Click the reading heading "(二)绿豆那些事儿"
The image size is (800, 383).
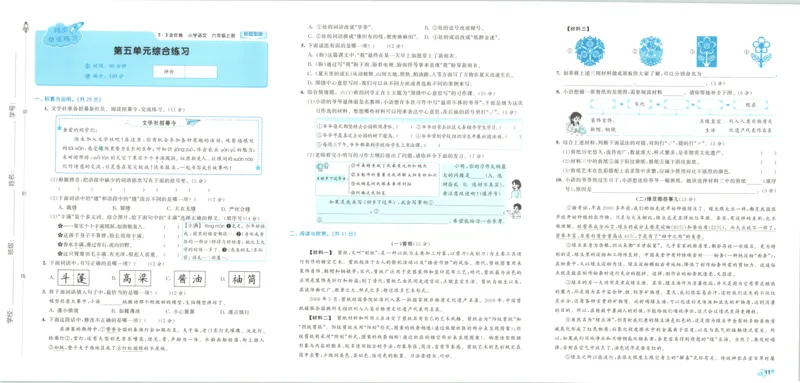pyautogui.click(x=659, y=198)
